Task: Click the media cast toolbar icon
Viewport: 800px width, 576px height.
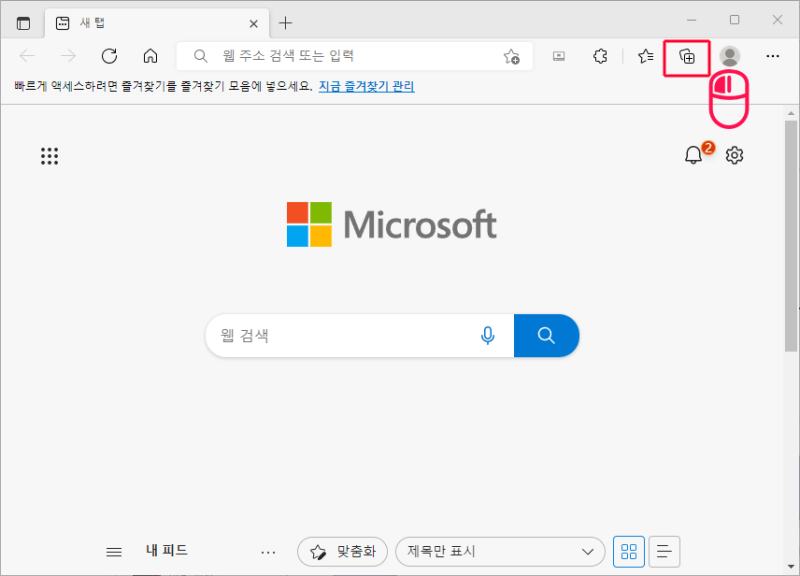Action: pyautogui.click(x=559, y=56)
